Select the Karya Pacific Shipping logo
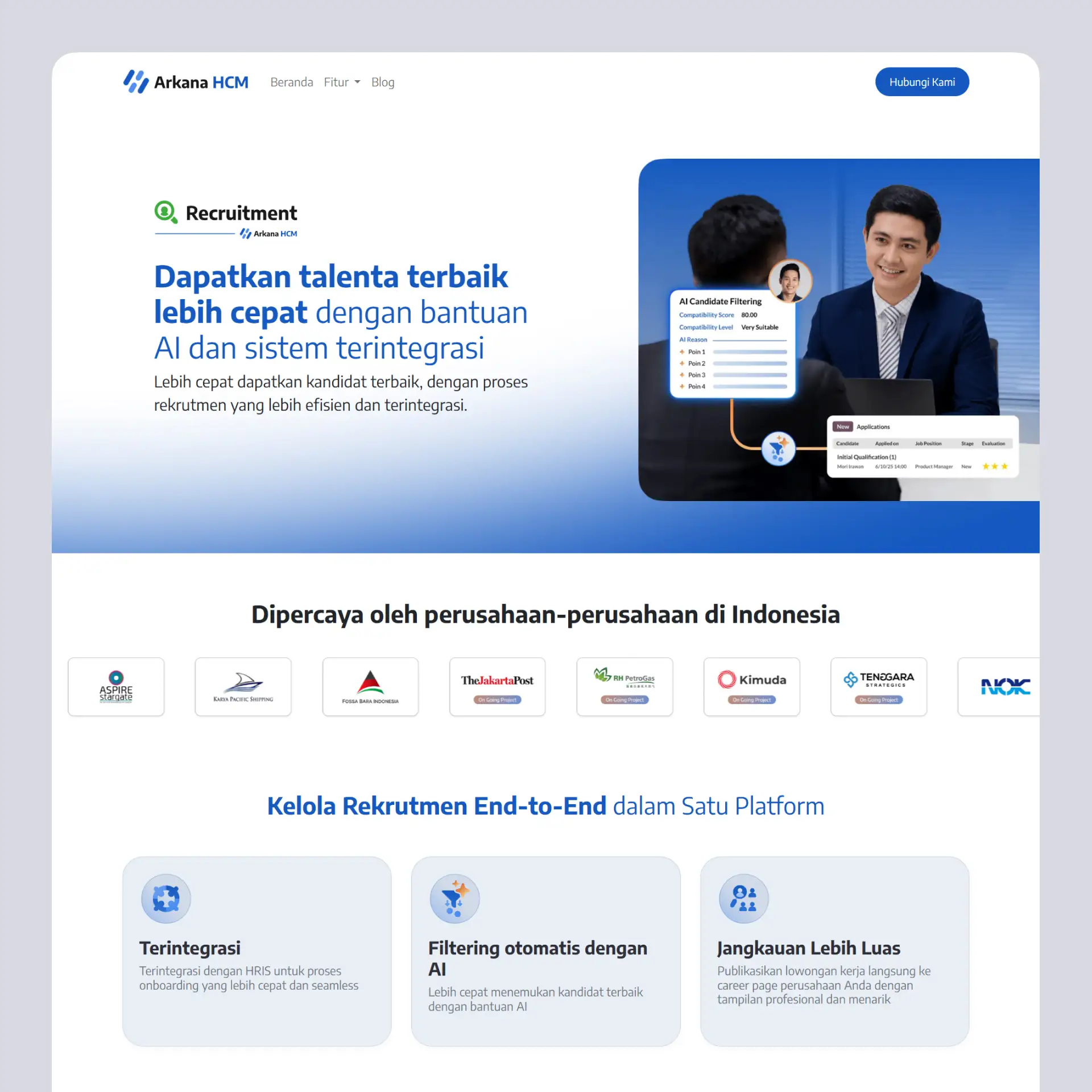Screen dimensions: 1092x1092 pos(243,686)
